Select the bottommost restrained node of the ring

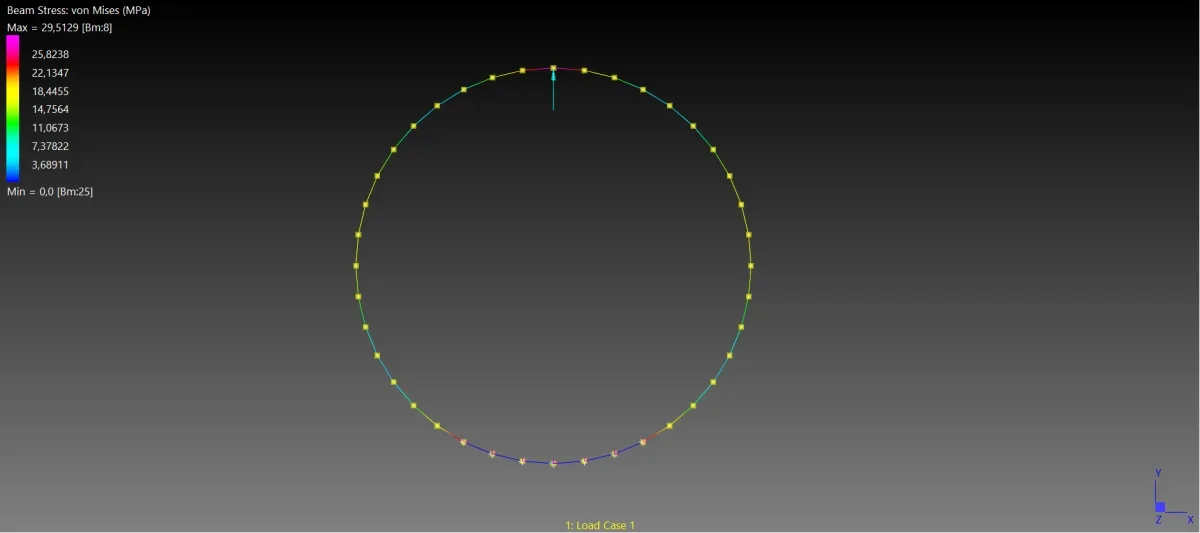tap(553, 463)
